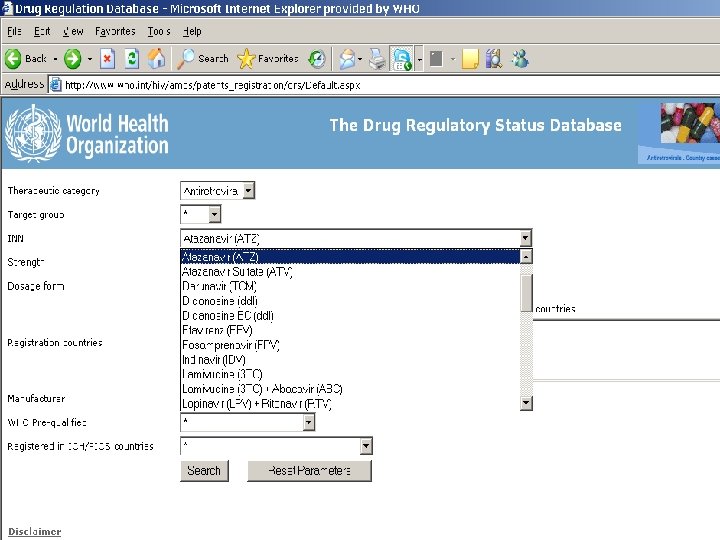720x540 pixels.
Task: Select Fosamprenavir (FPV) option
Action: 350,345
